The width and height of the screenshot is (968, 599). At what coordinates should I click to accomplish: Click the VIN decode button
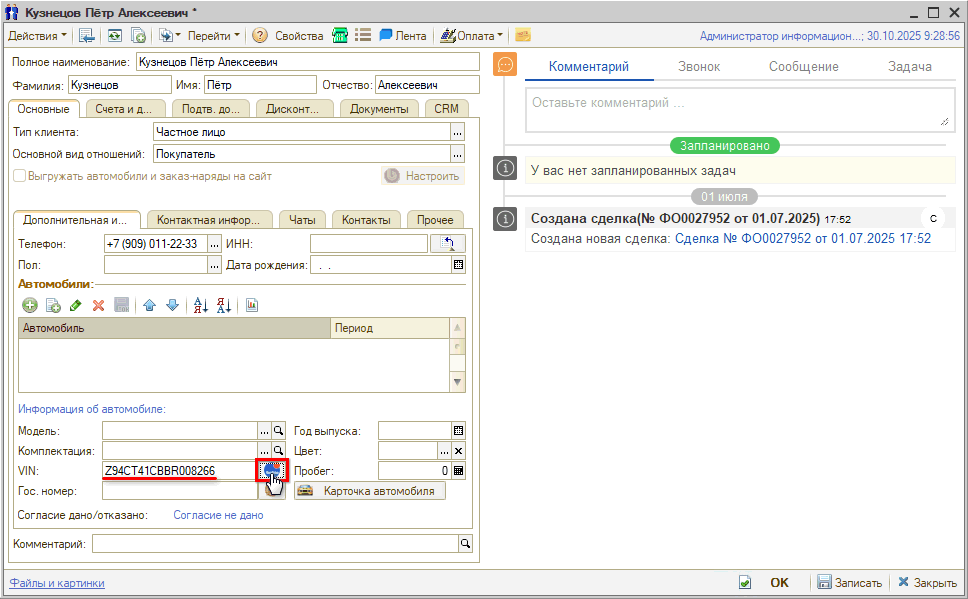272,470
